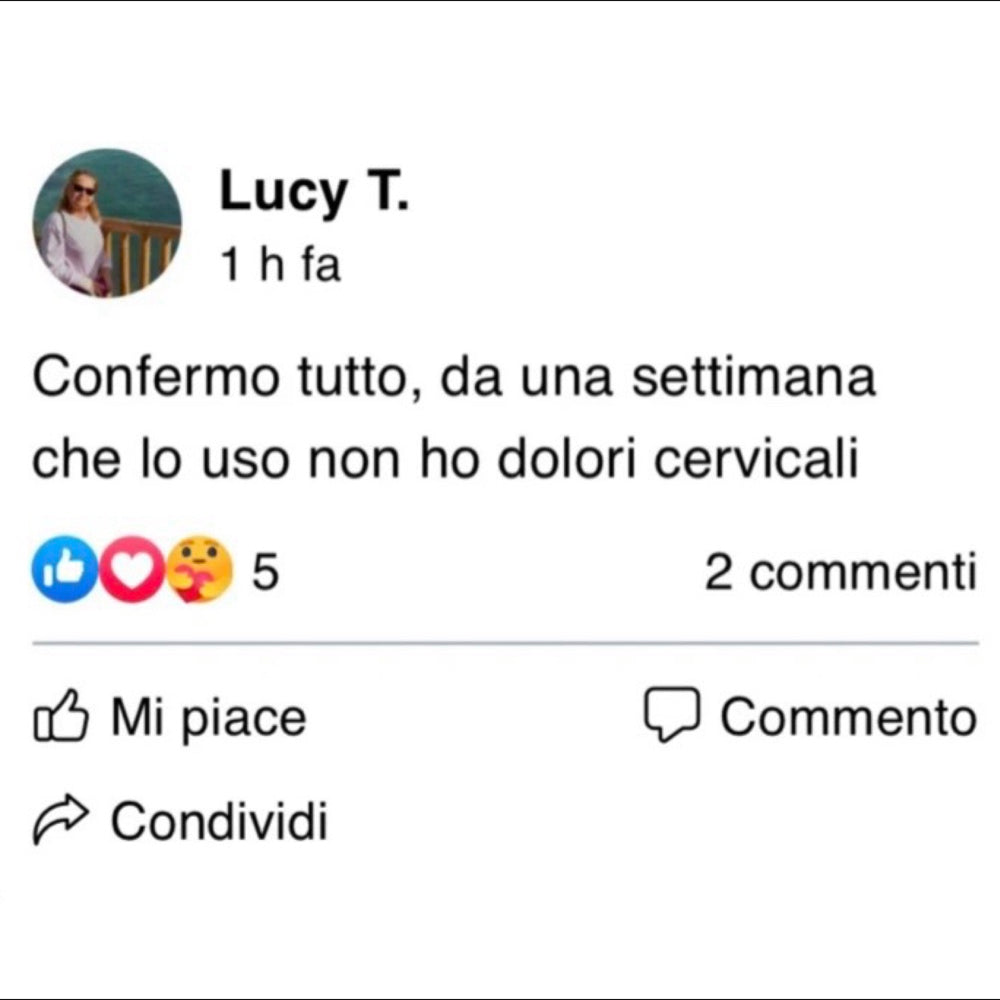Click the thumbs-up outline icon
This screenshot has height=1000, width=1000.
tap(62, 720)
